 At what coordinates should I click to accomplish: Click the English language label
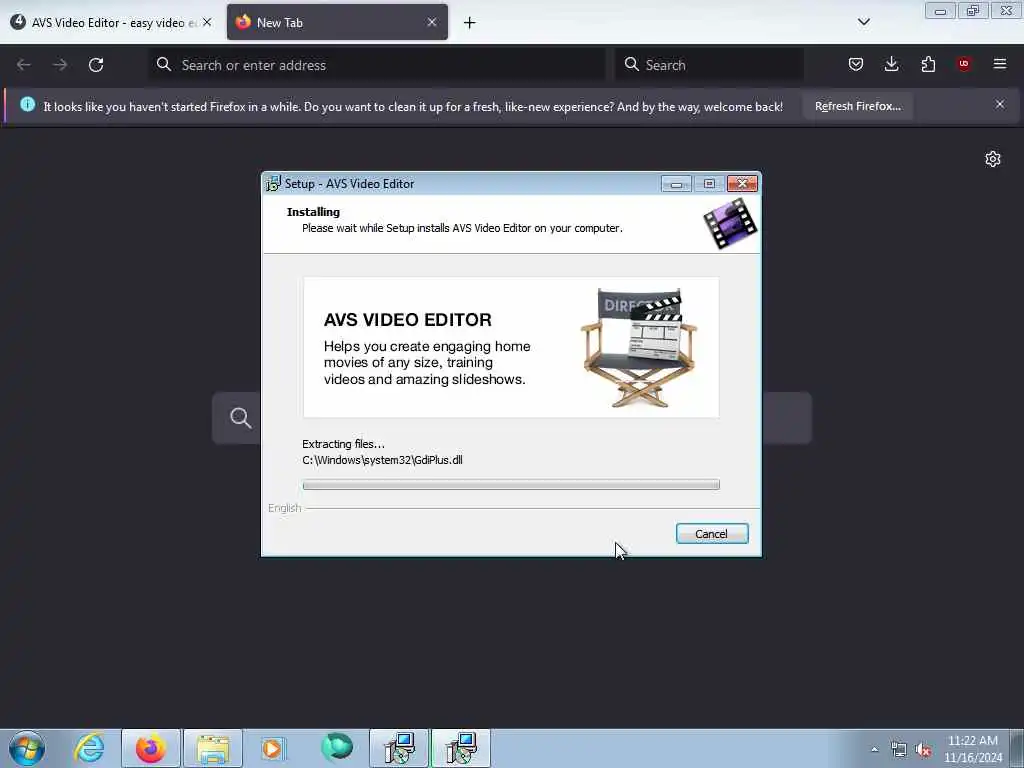pos(285,507)
